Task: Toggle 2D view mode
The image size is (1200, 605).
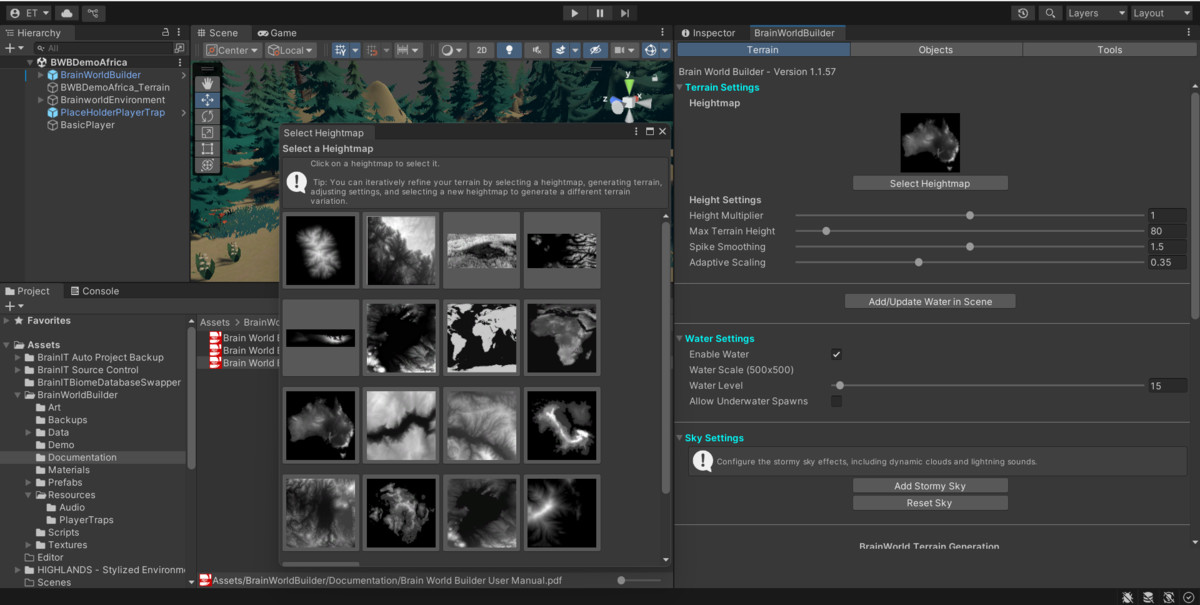Action: 481,50
